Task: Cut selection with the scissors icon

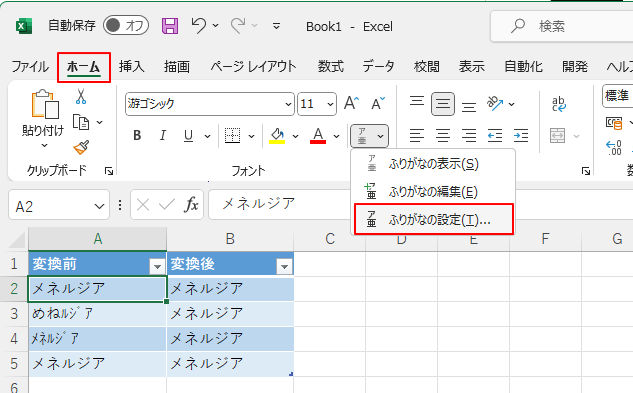Action: 81,97
